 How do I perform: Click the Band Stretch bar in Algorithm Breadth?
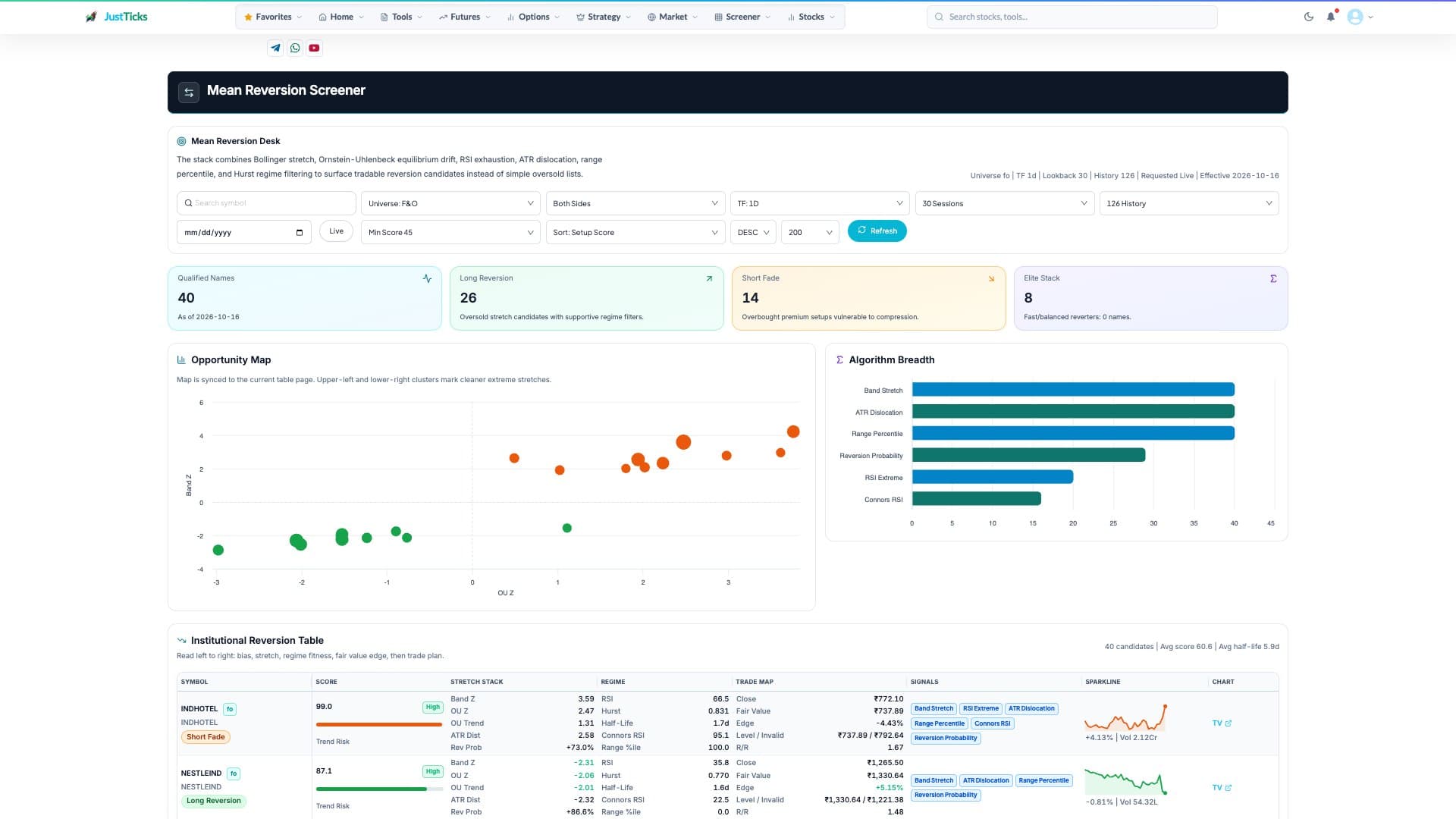1073,390
